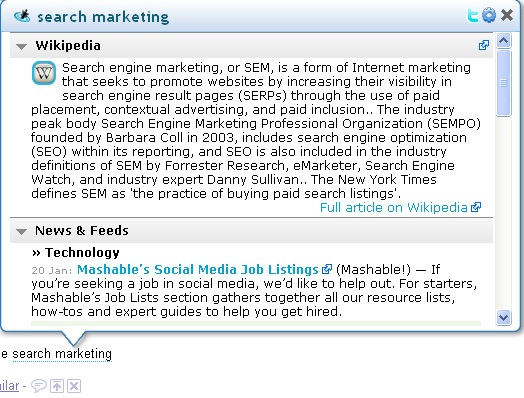The image size is (524, 398).
Task: Click the promote up-arrow icon below result
Action: (57, 386)
